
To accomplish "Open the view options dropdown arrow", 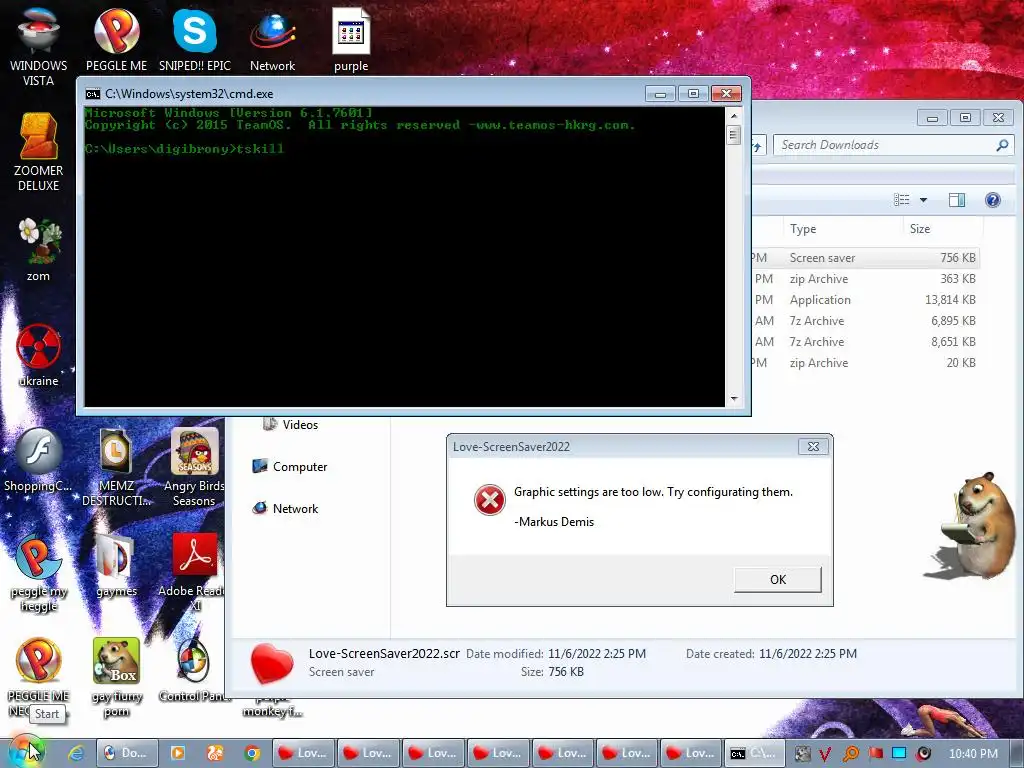I will [923, 200].
